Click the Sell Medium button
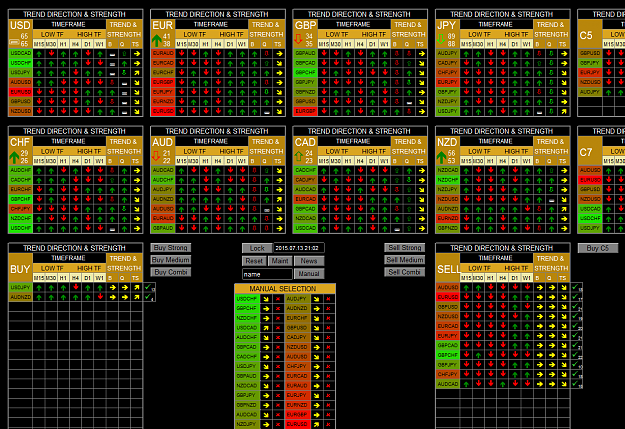The width and height of the screenshot is (625, 429). pos(405,260)
